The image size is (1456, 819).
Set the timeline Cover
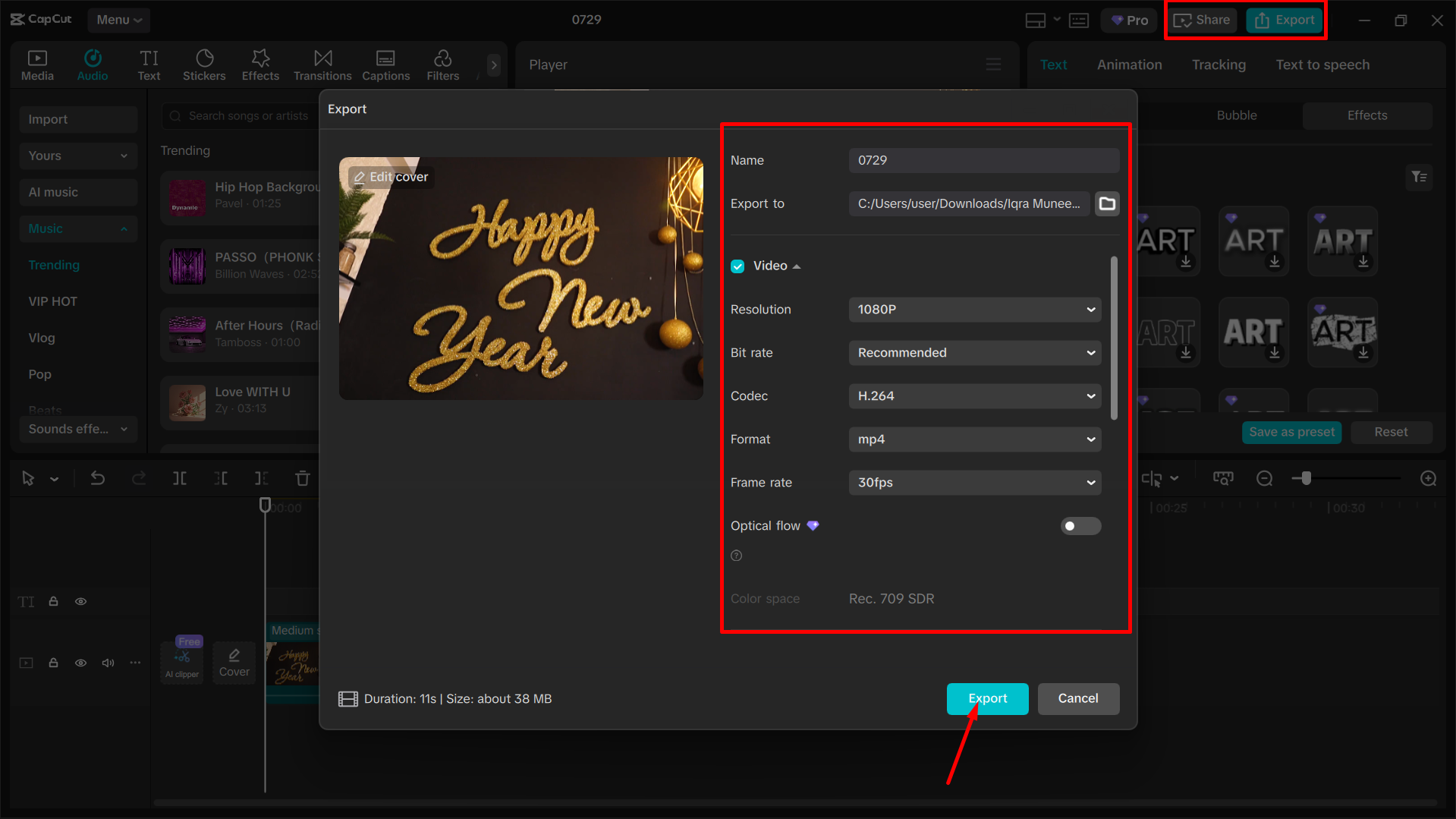234,663
